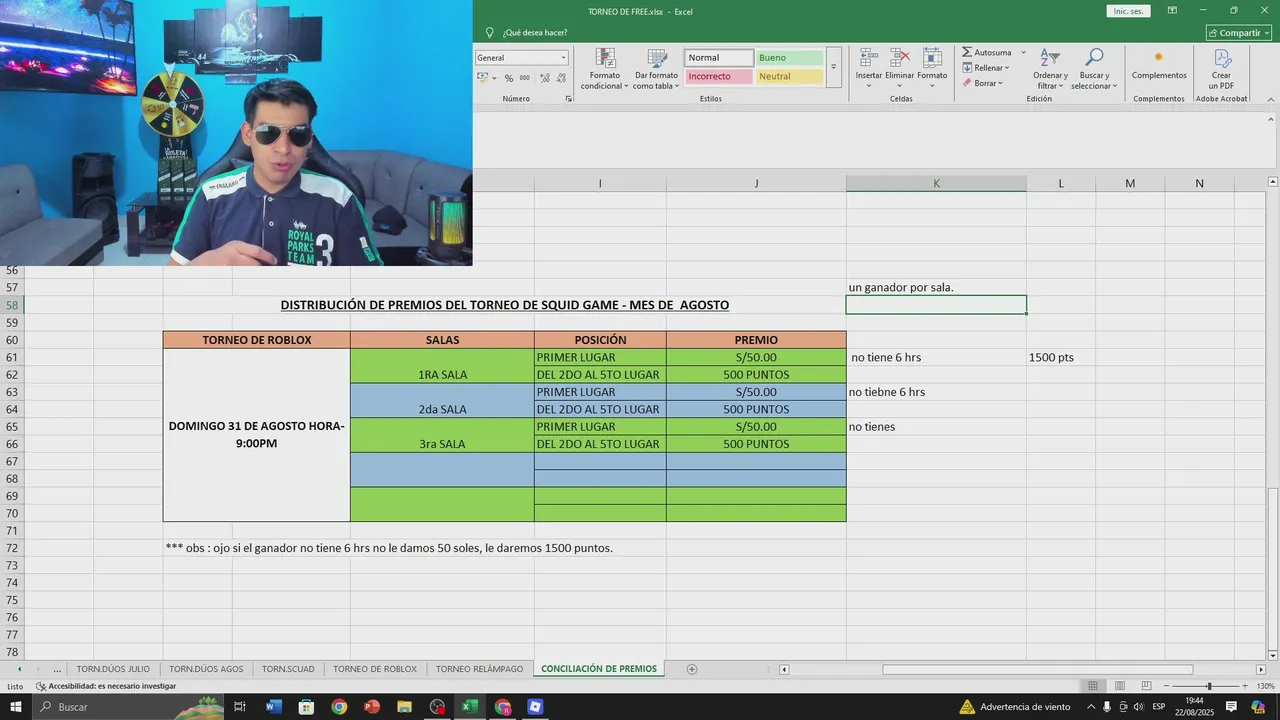This screenshot has width=1280, height=720.
Task: Apply the Bueno cell style
Action: [789, 58]
